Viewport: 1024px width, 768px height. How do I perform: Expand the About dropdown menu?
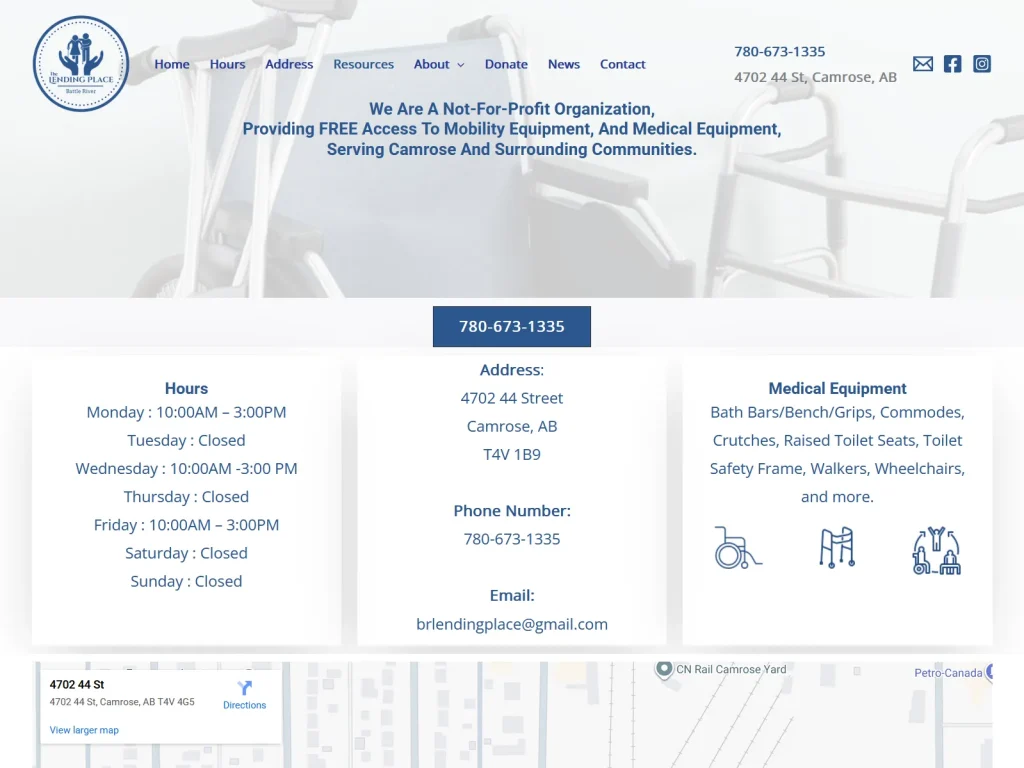(439, 64)
